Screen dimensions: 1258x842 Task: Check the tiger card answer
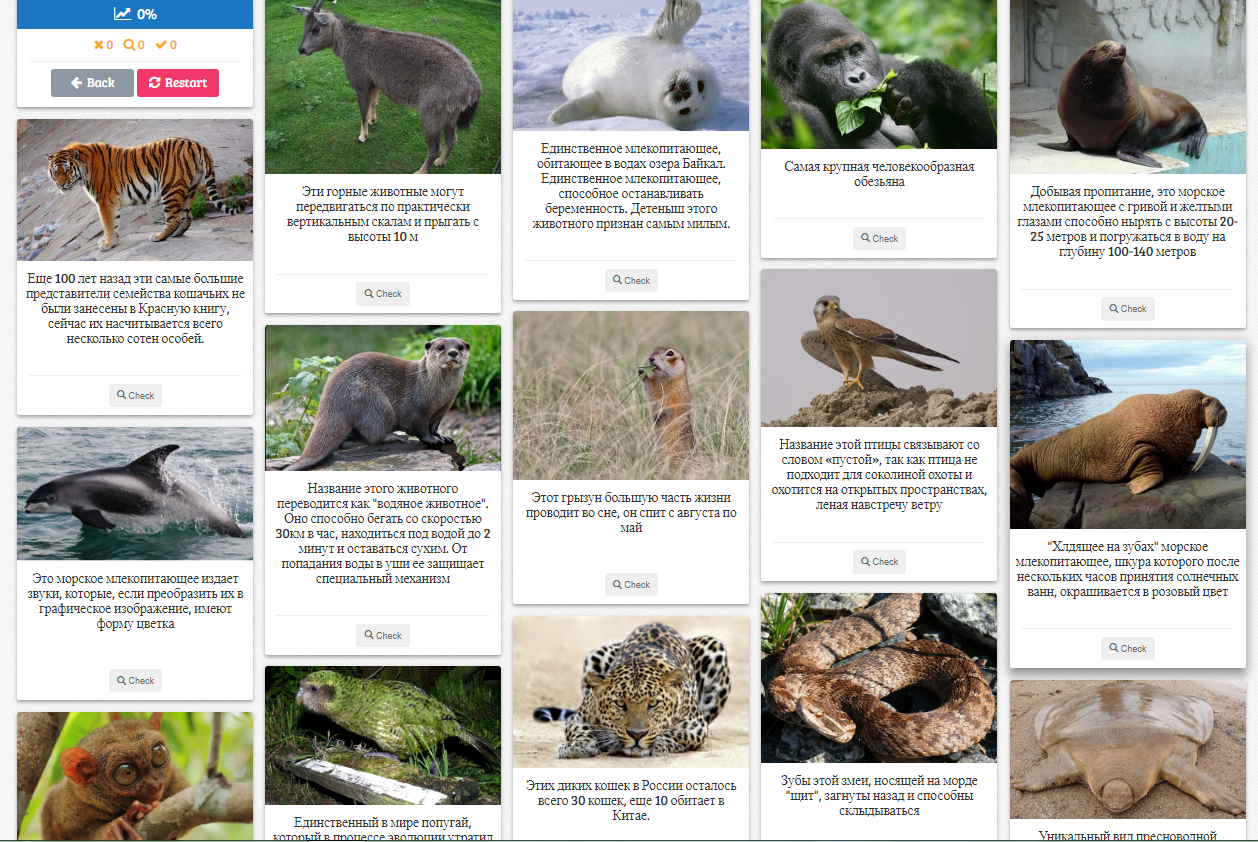[135, 395]
